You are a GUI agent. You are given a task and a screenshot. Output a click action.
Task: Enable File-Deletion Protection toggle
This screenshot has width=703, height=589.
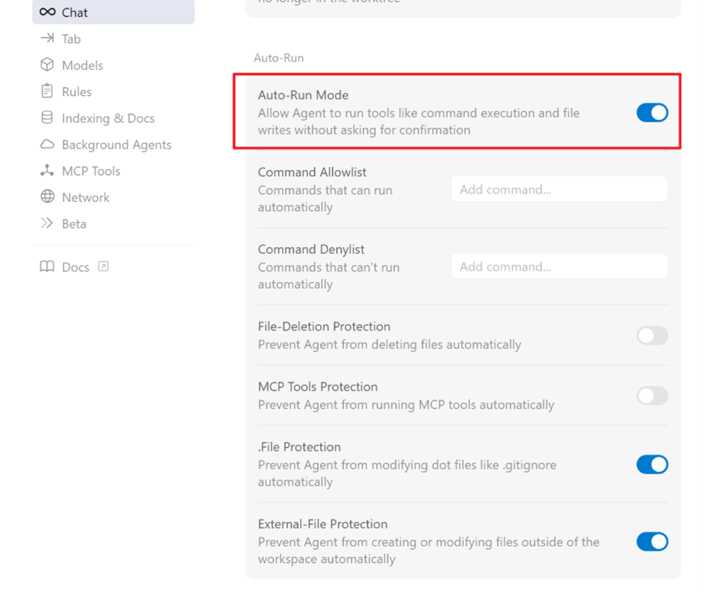click(x=652, y=336)
